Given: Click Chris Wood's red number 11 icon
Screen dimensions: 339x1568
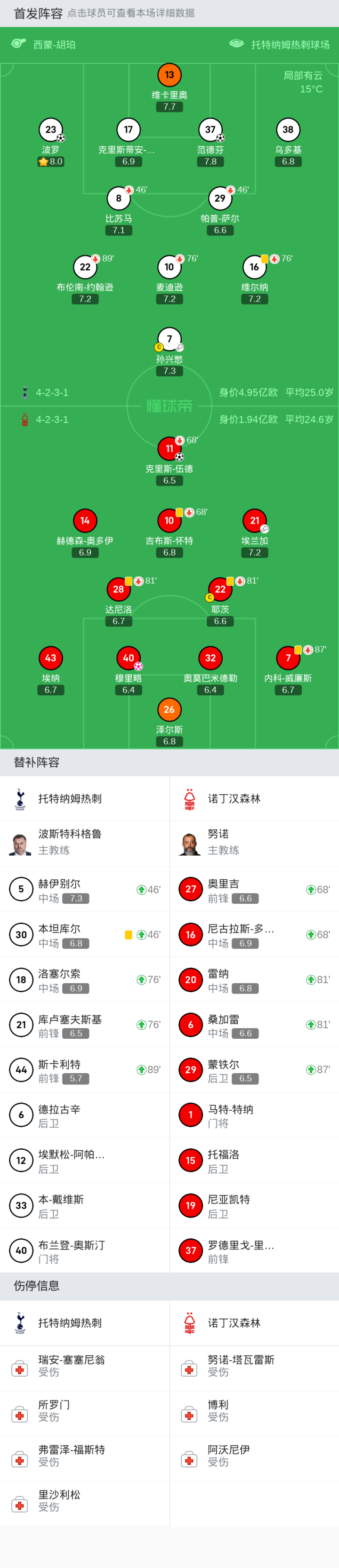Looking at the screenshot, I should click(x=169, y=449).
